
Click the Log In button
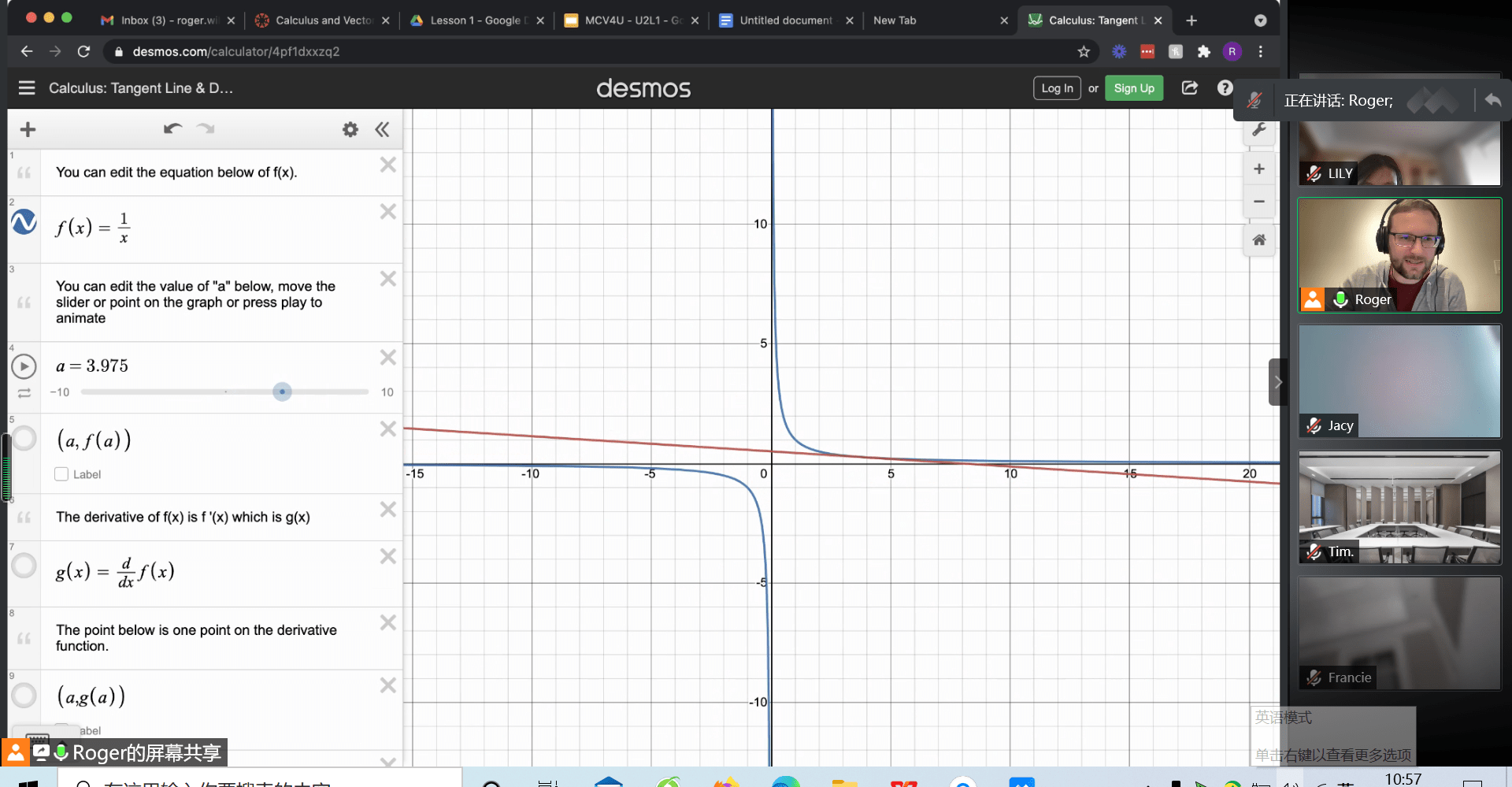click(x=1057, y=88)
